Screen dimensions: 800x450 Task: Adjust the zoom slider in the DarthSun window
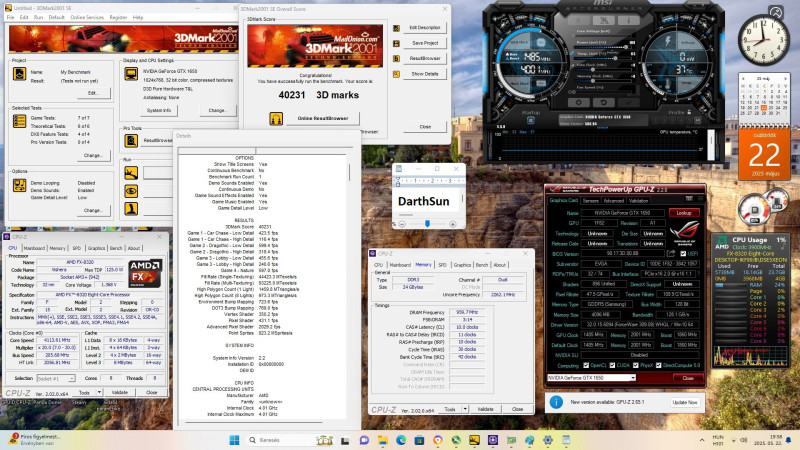point(428,223)
